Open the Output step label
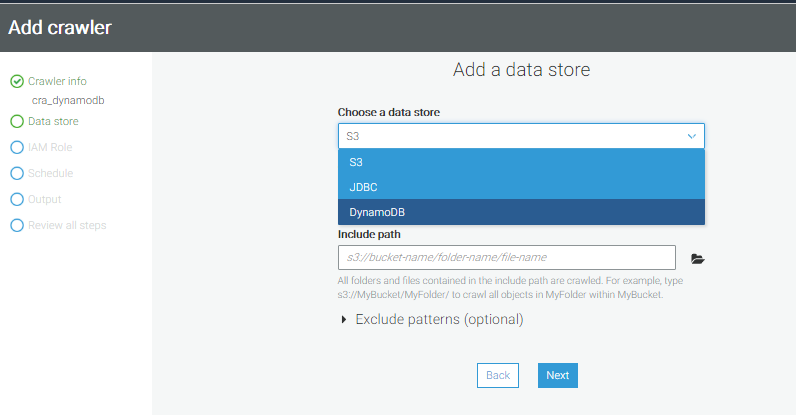 click(45, 199)
